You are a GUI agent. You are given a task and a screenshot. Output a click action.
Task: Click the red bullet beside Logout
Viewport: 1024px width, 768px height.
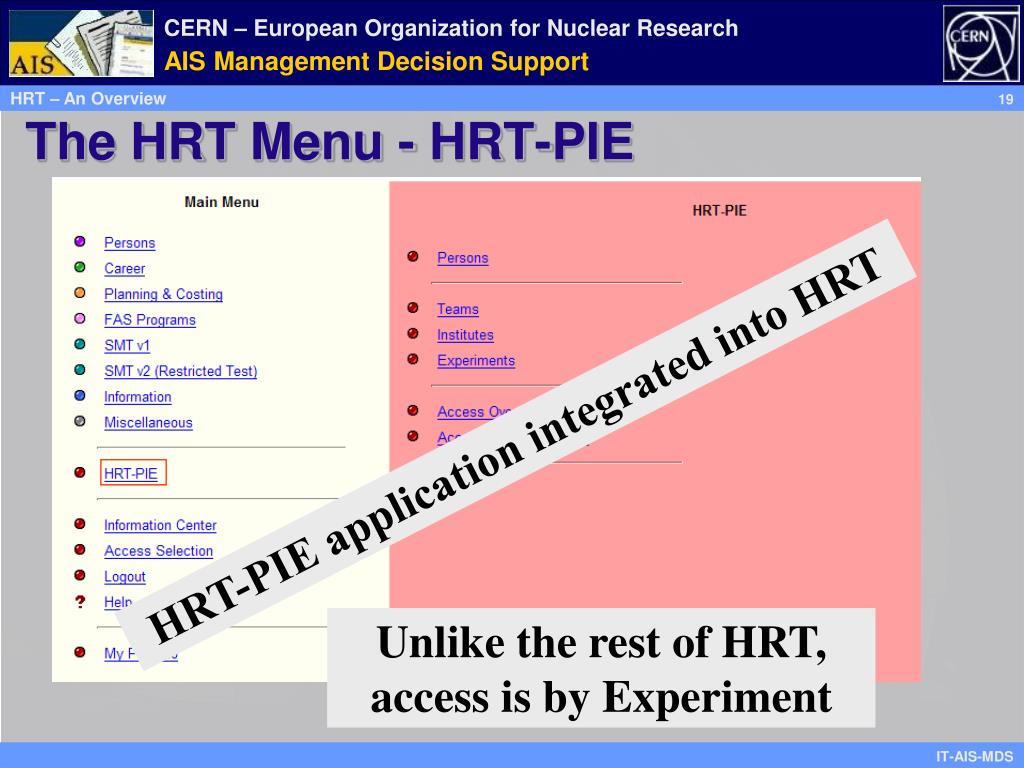coord(80,575)
